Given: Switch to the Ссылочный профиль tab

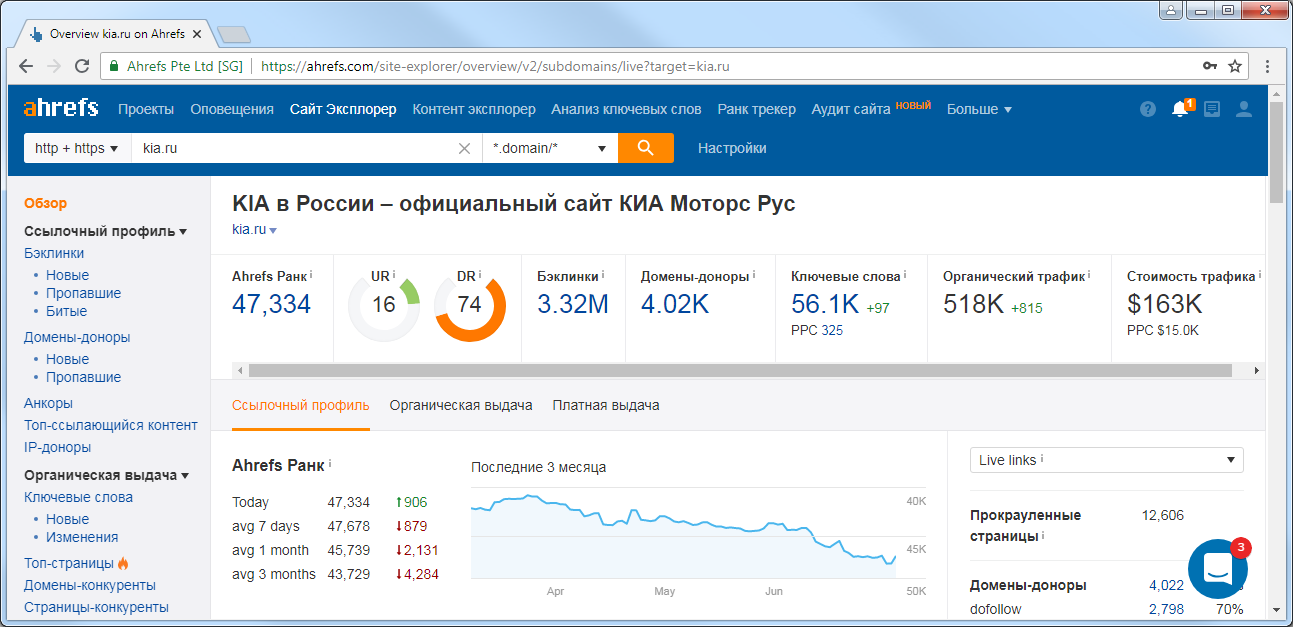Looking at the screenshot, I should point(301,405).
